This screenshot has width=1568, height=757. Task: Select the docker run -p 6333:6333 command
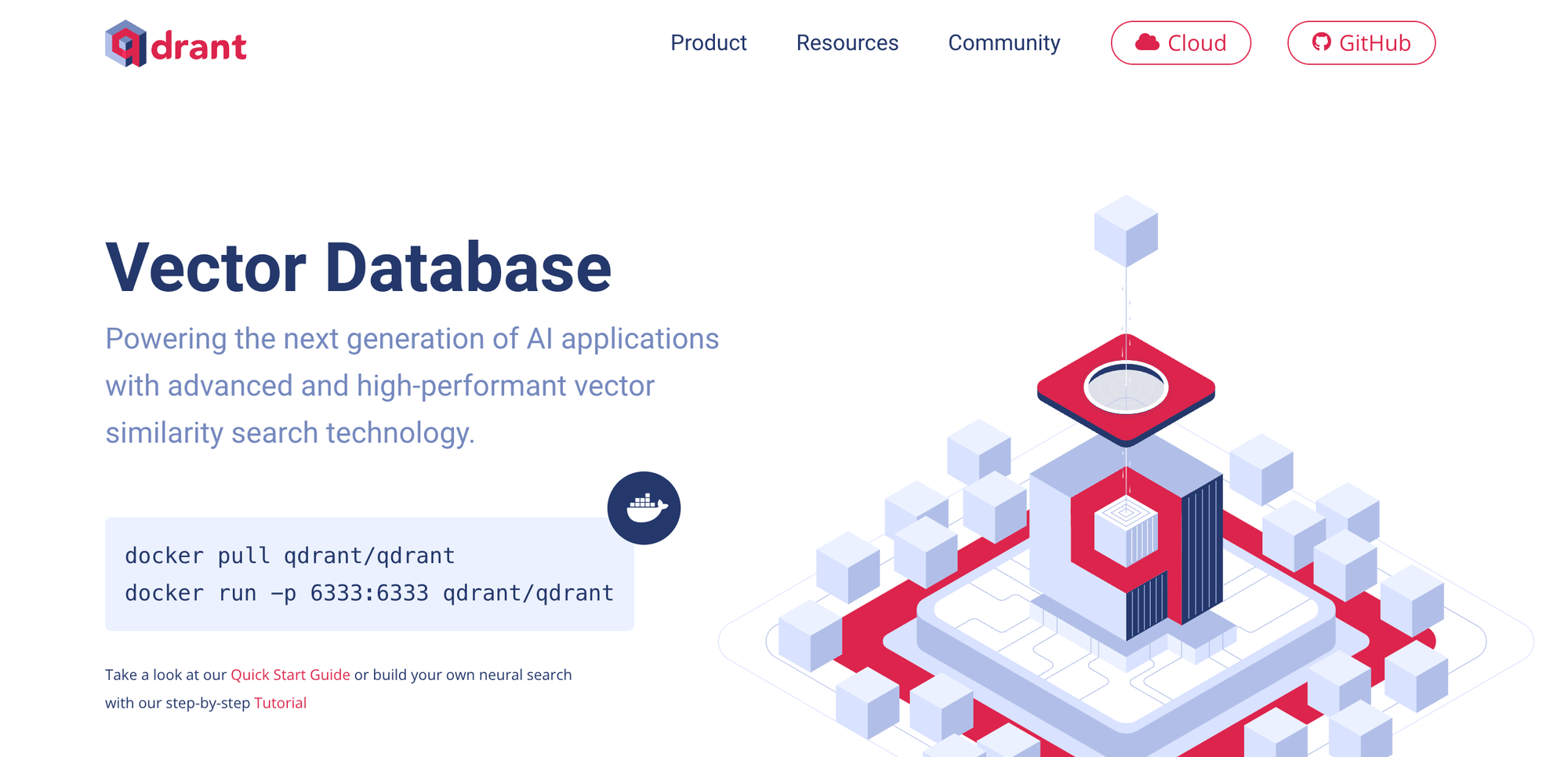tap(369, 593)
